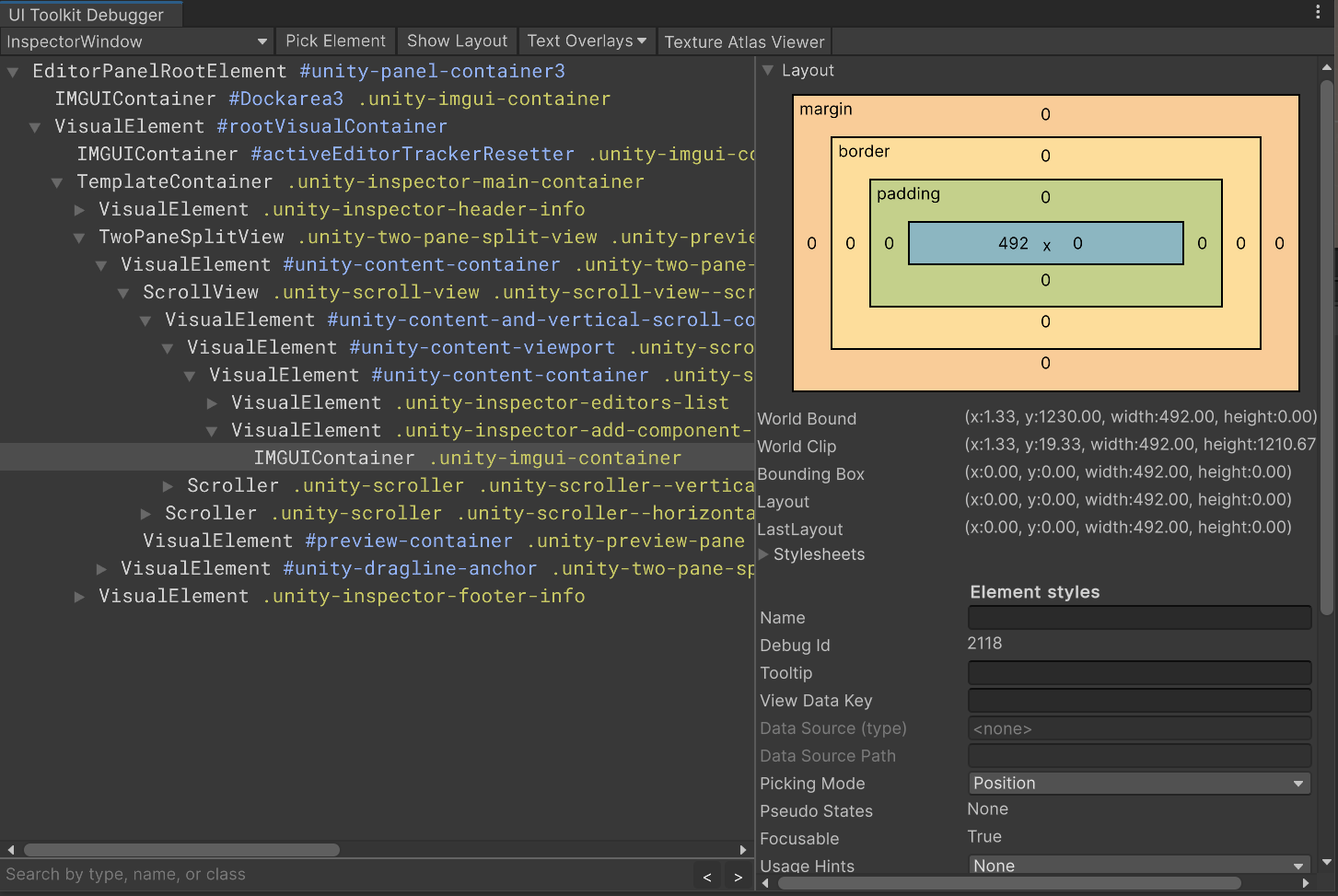Viewport: 1338px width, 896px height.
Task: Toggle Show Layout overlay
Action: [x=456, y=41]
